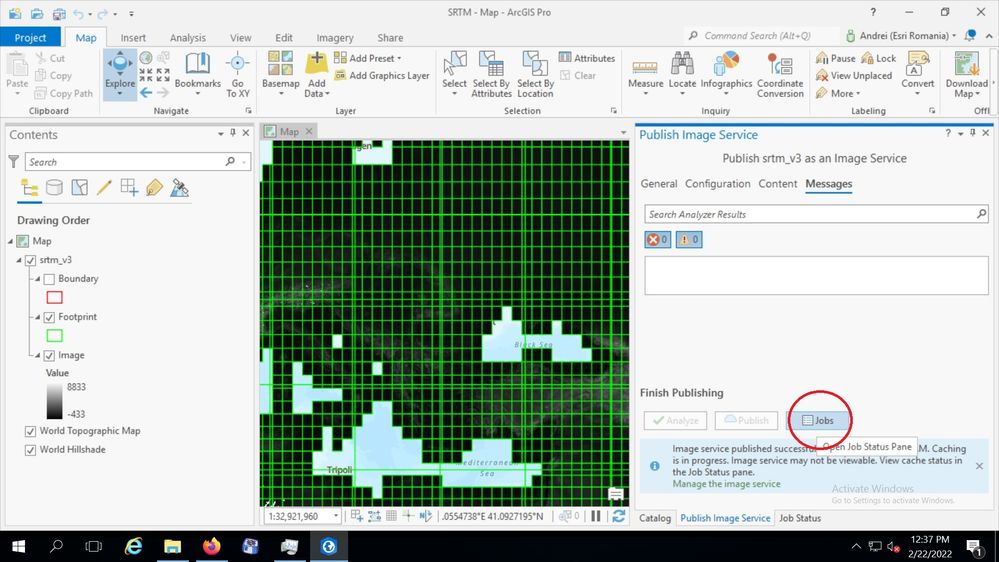Image resolution: width=999 pixels, height=562 pixels.
Task: Collapse the Footprint sublayer
Action: 38,317
